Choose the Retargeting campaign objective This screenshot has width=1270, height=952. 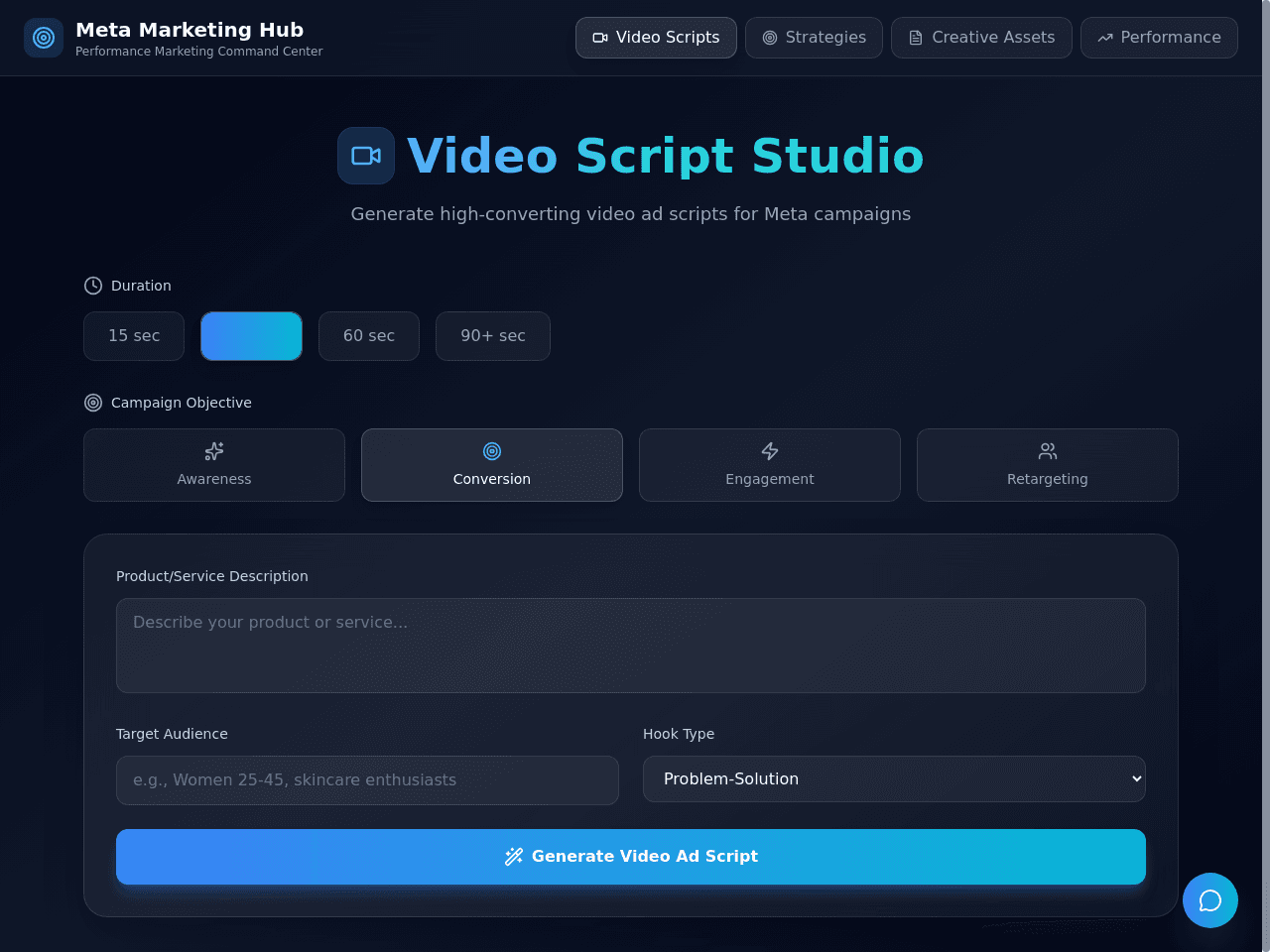coord(1048,465)
